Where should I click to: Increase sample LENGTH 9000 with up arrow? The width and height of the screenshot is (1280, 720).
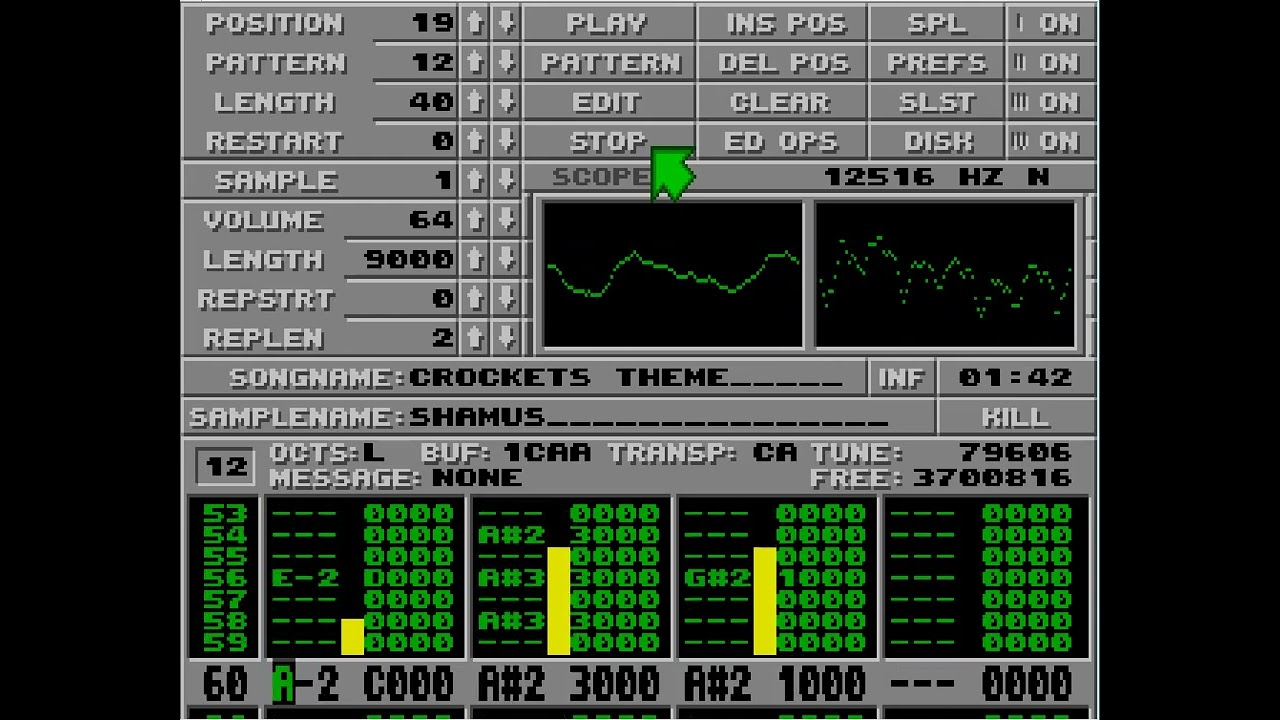pos(475,259)
